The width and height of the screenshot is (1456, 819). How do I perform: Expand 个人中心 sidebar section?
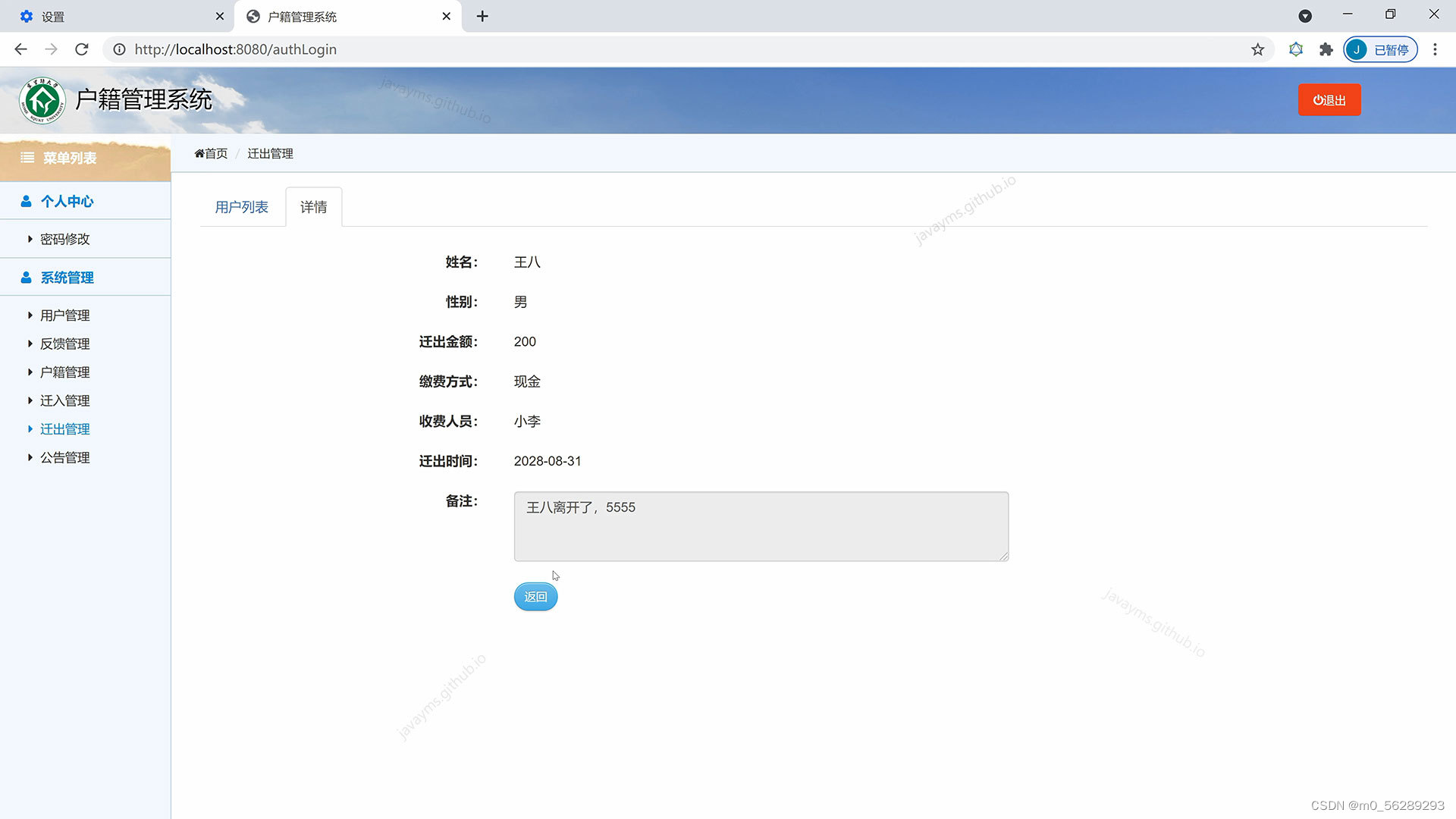(67, 201)
